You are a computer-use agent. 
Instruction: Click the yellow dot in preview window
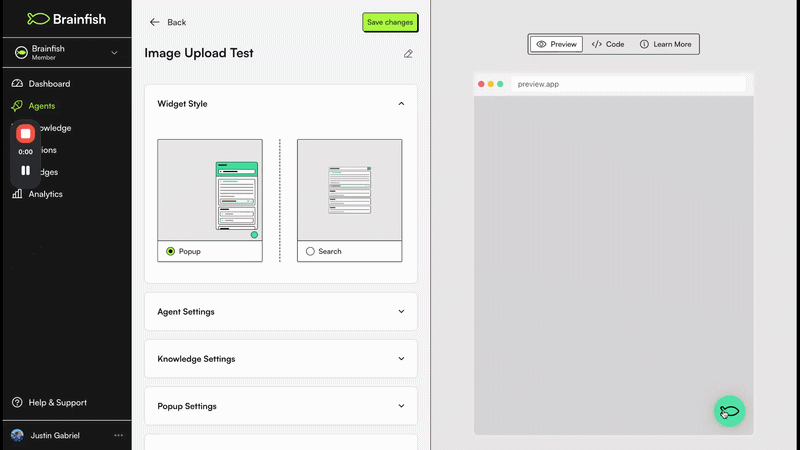point(491,84)
